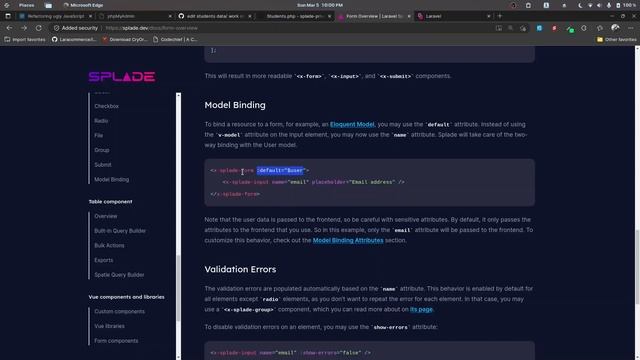This screenshot has height=360, width=640.
Task: Follow the 'its page' hyperlink
Action: click(x=421, y=309)
